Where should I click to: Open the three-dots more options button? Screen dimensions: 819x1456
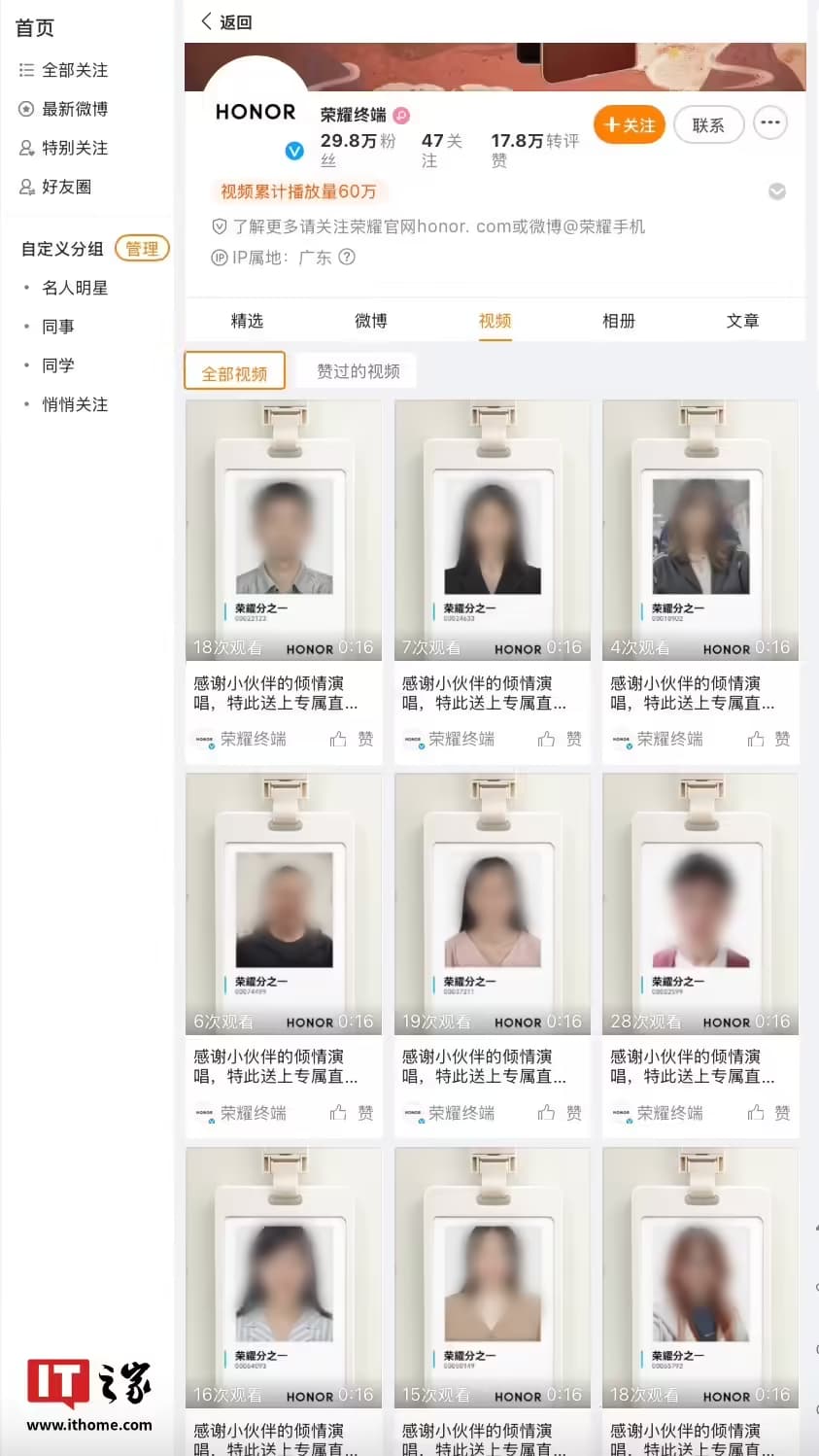pyautogui.click(x=770, y=123)
